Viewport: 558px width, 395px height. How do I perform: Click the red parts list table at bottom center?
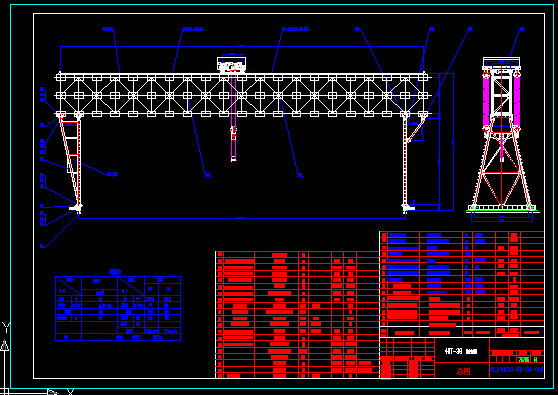[298, 315]
